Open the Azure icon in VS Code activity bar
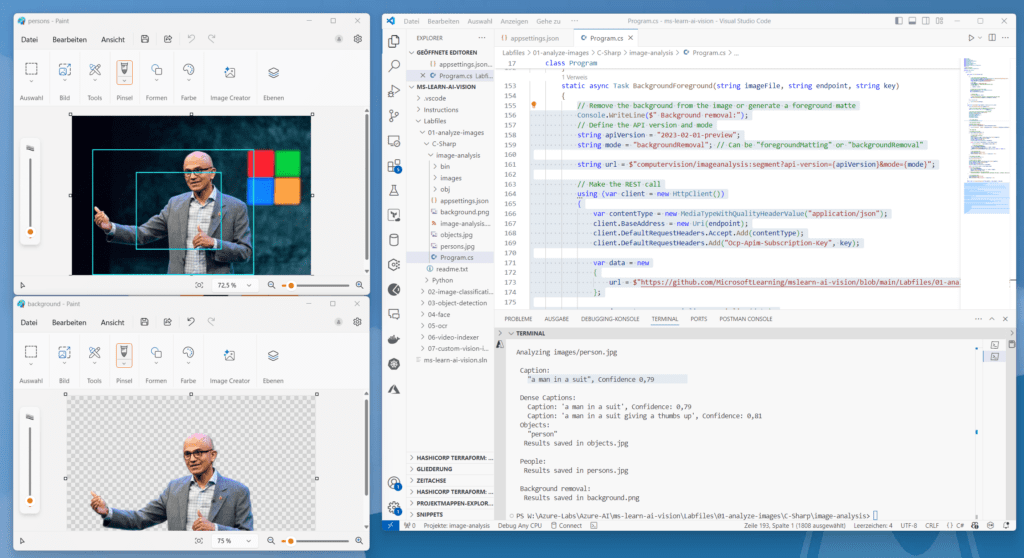 click(394, 389)
